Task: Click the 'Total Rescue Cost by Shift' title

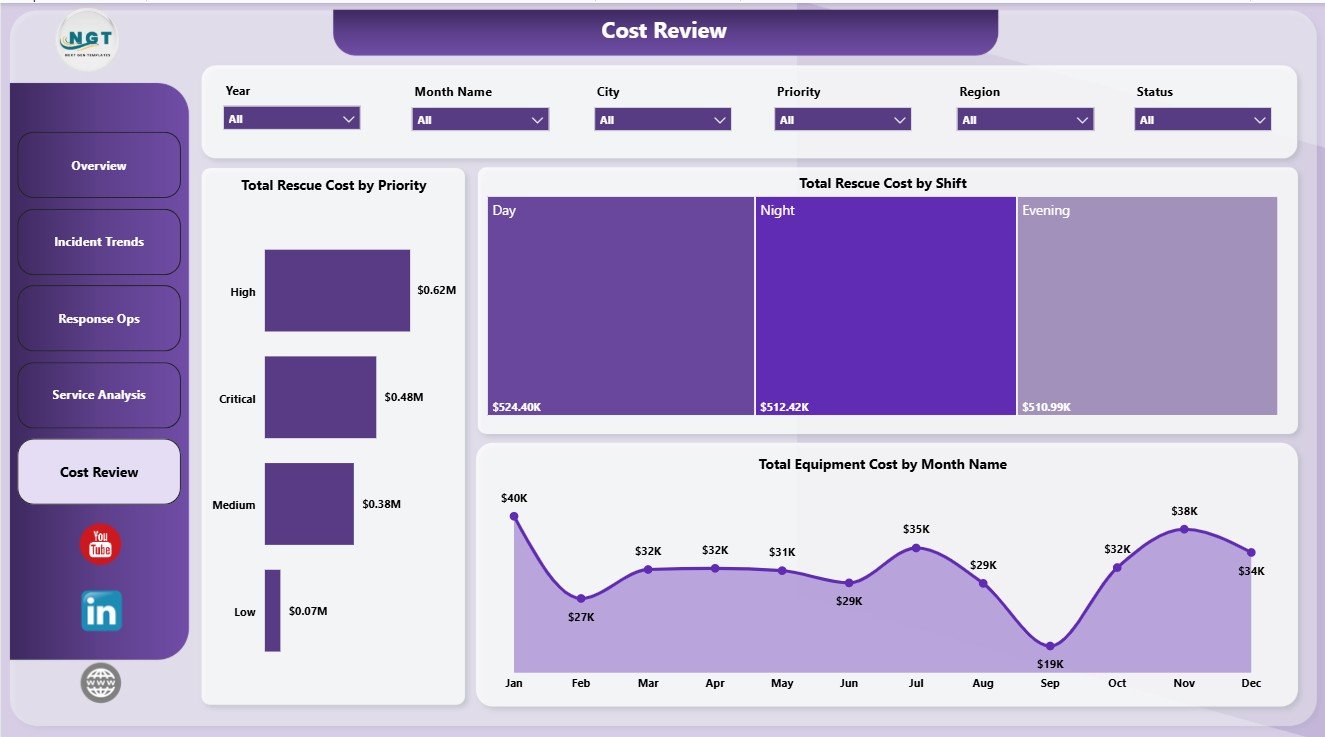Action: pos(883,183)
